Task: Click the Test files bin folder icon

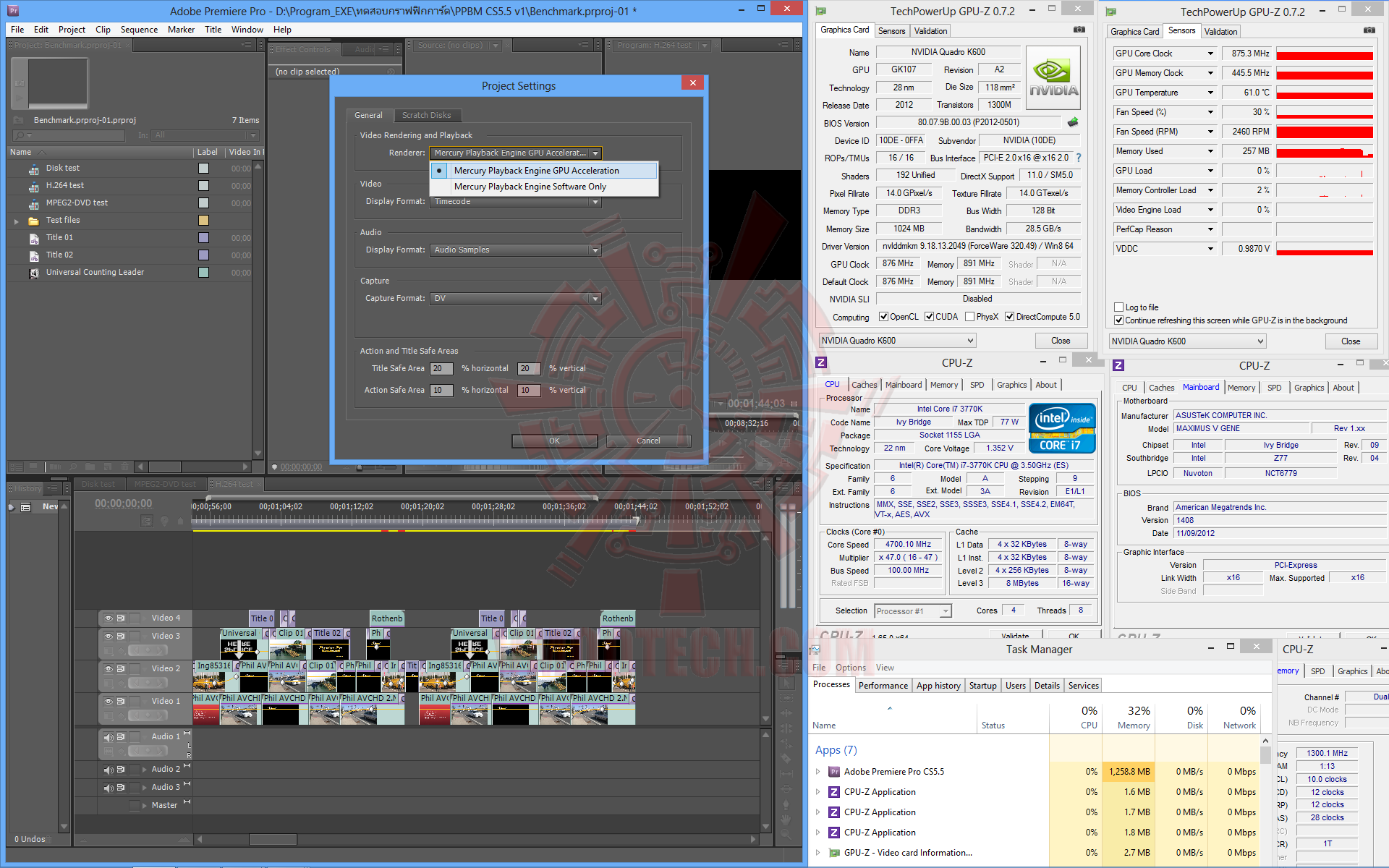Action: [x=33, y=221]
